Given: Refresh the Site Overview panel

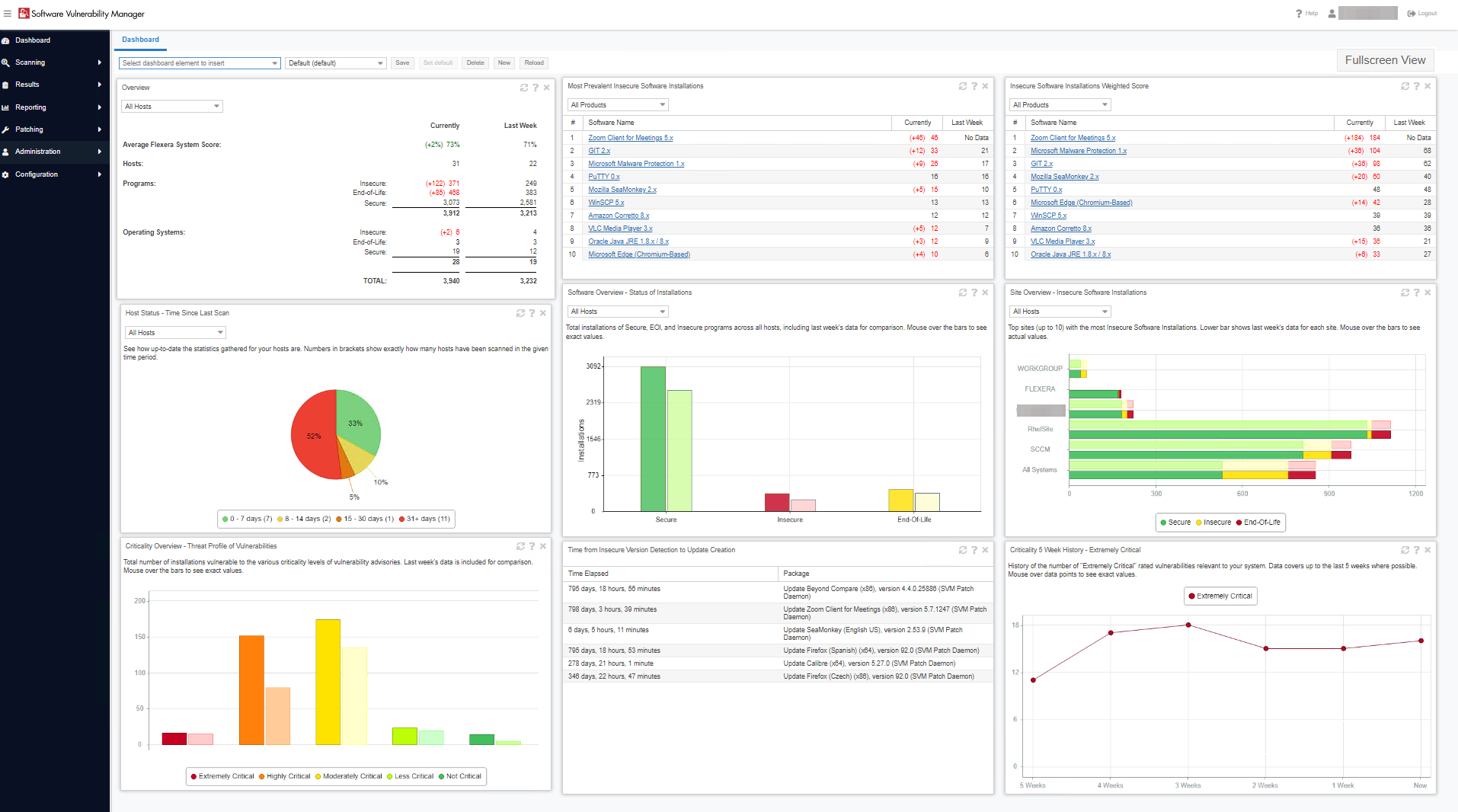Looking at the screenshot, I should (1405, 293).
